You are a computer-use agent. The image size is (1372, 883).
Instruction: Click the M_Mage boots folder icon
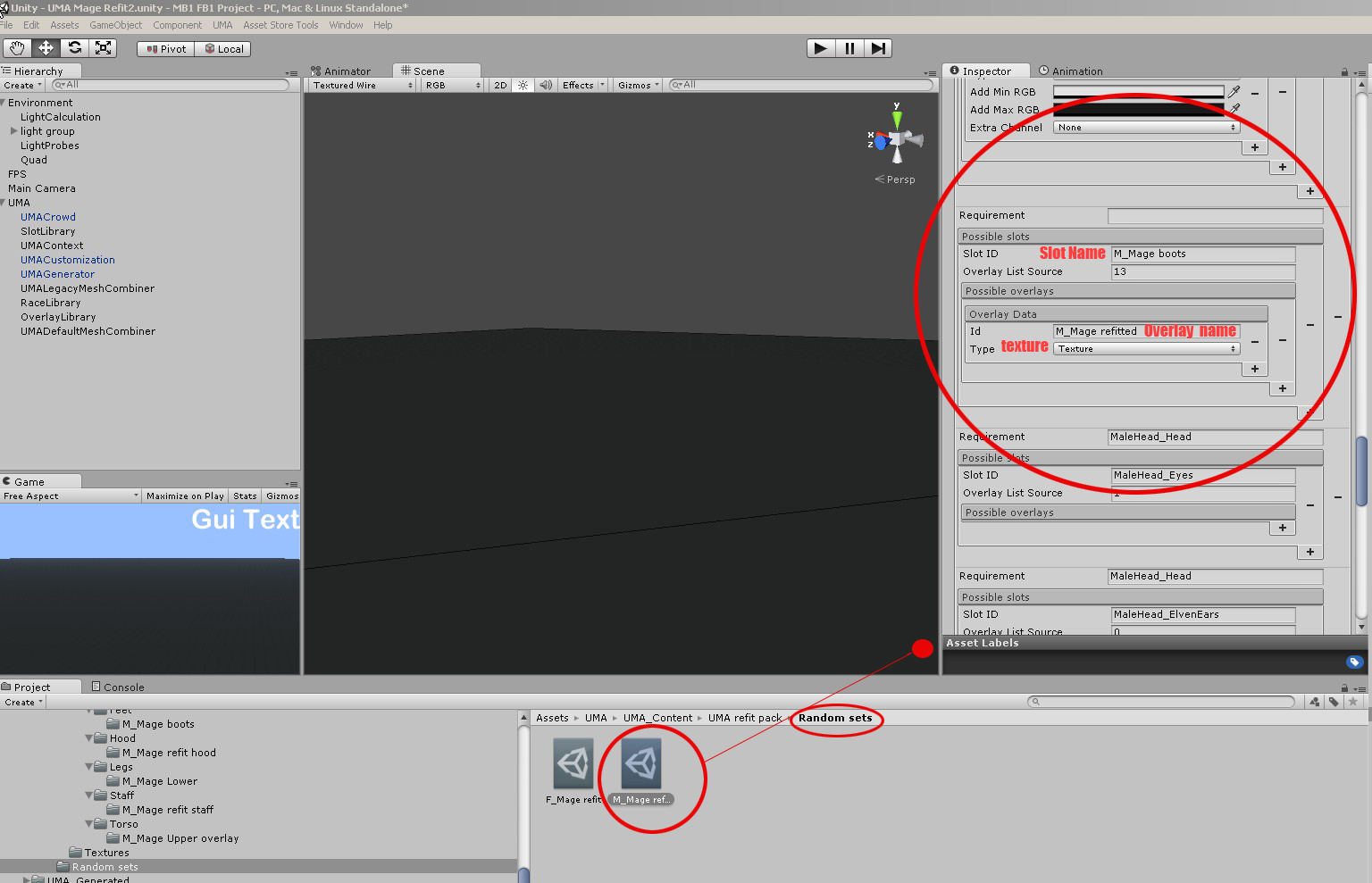pyautogui.click(x=113, y=724)
